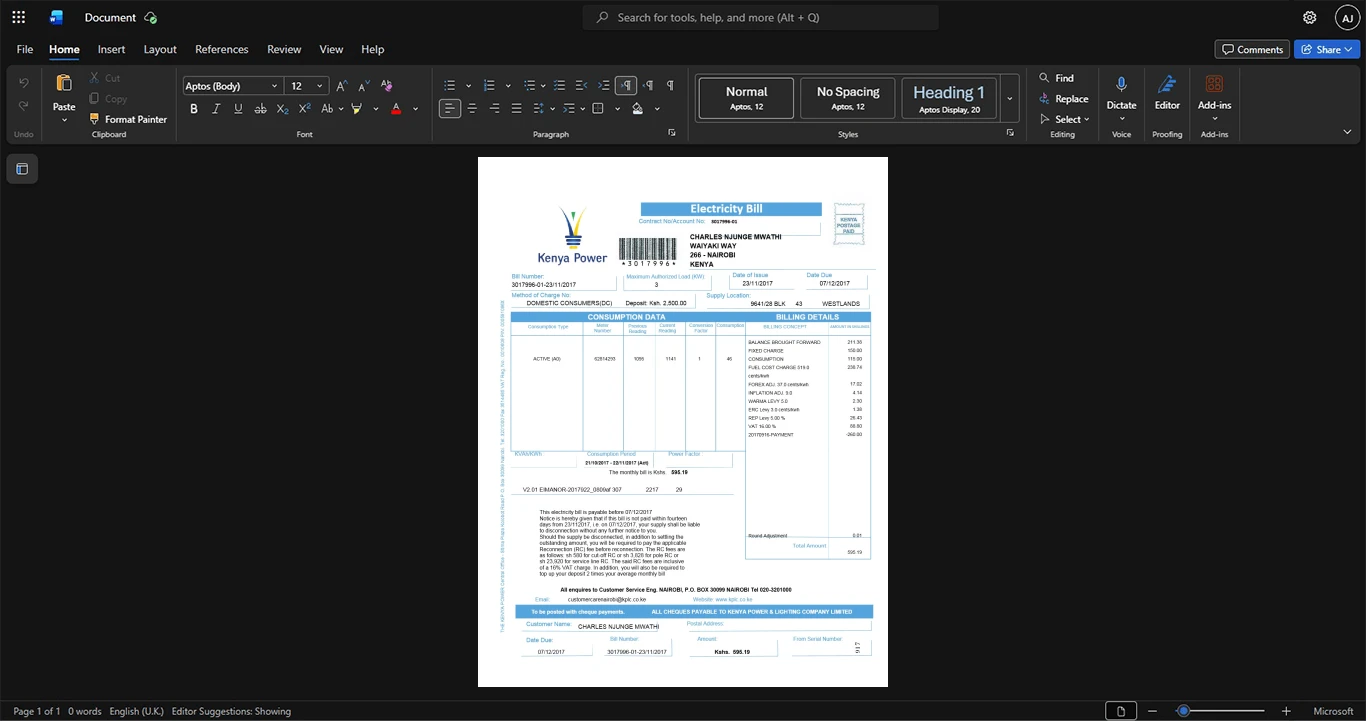This screenshot has height=721, width=1366.
Task: Open the Dictate microphone tool
Action: click(x=1121, y=93)
